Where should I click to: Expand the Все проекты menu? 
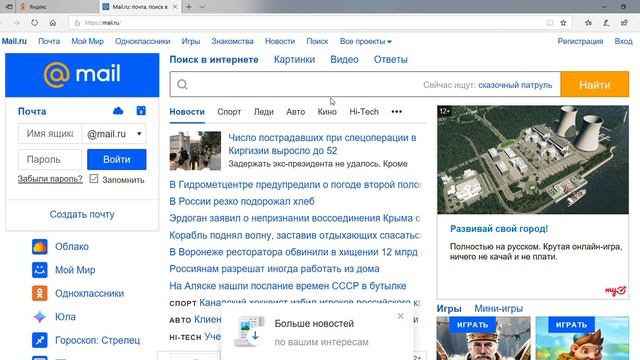point(366,41)
